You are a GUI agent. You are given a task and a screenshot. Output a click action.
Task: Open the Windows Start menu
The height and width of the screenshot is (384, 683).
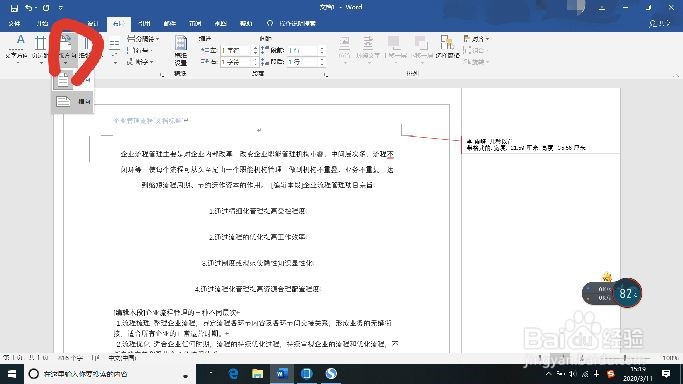tap(12, 374)
